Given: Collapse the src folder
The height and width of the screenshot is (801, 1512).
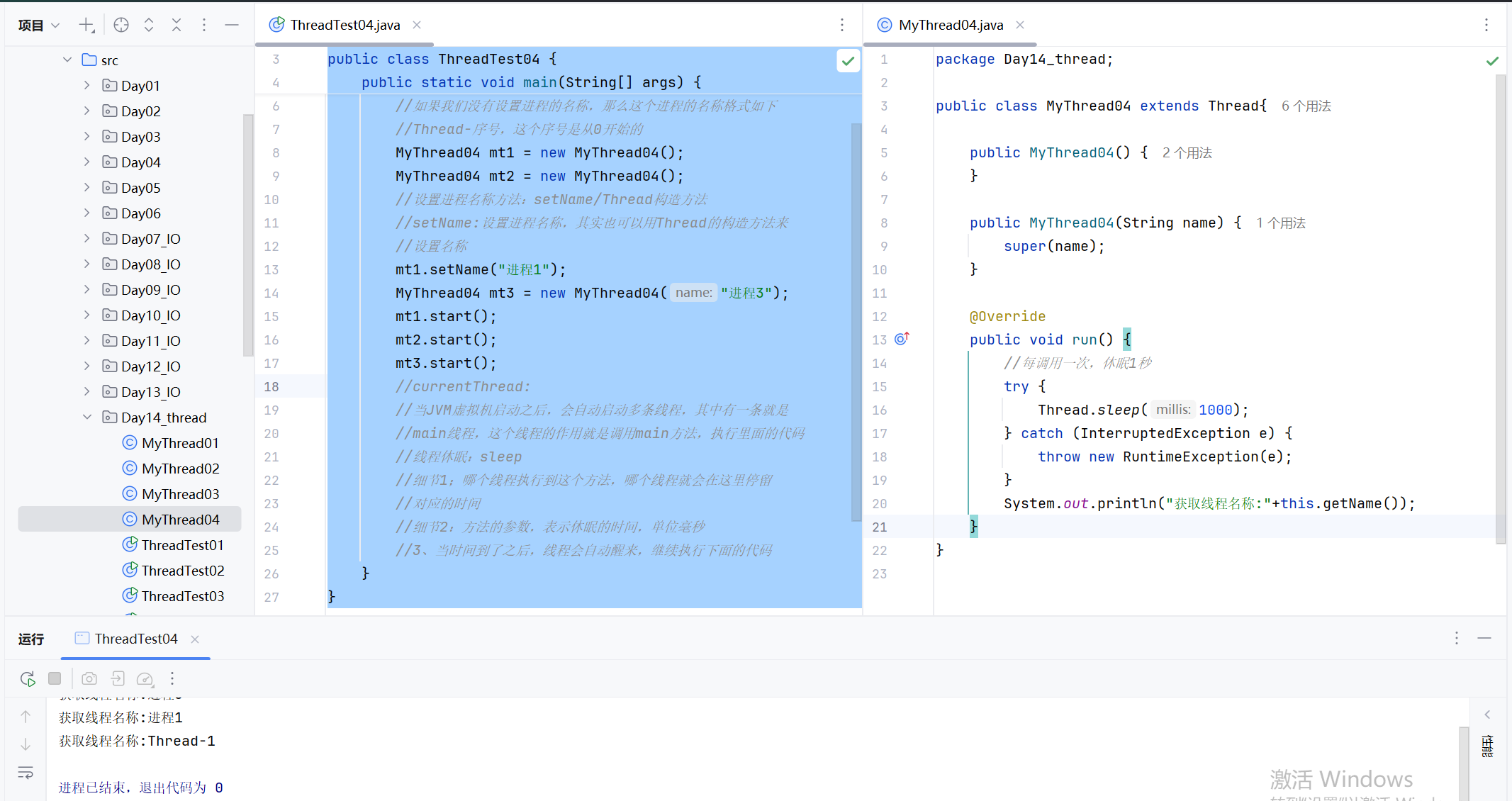Looking at the screenshot, I should coord(67,60).
